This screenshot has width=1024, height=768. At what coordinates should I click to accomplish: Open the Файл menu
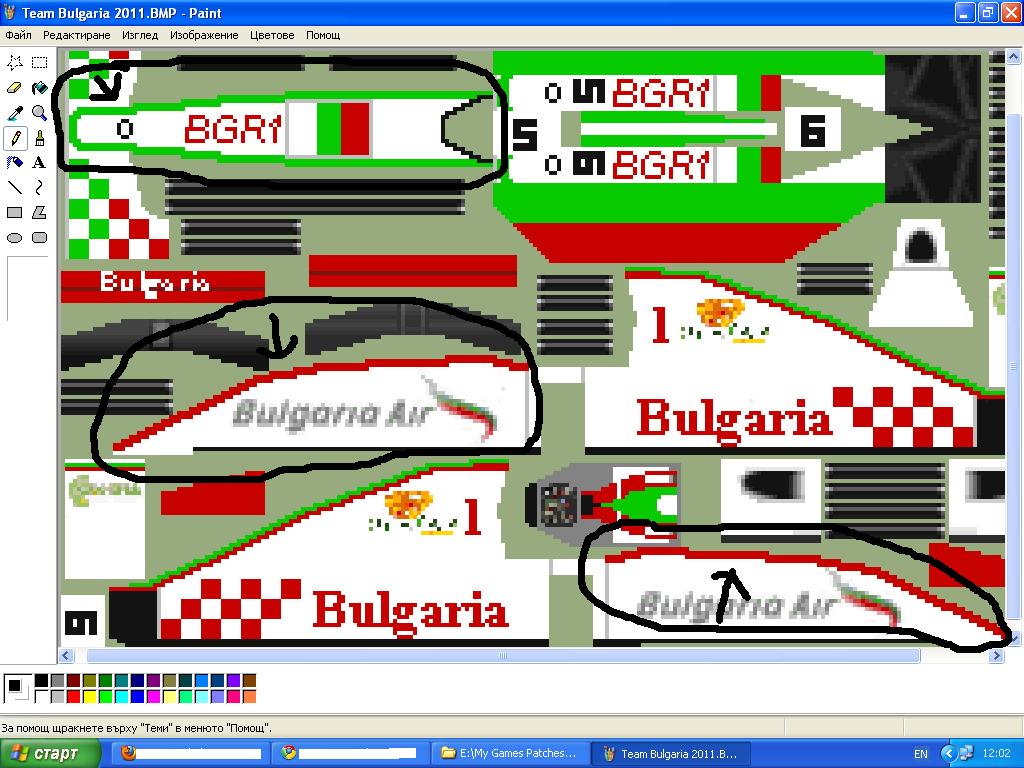18,35
